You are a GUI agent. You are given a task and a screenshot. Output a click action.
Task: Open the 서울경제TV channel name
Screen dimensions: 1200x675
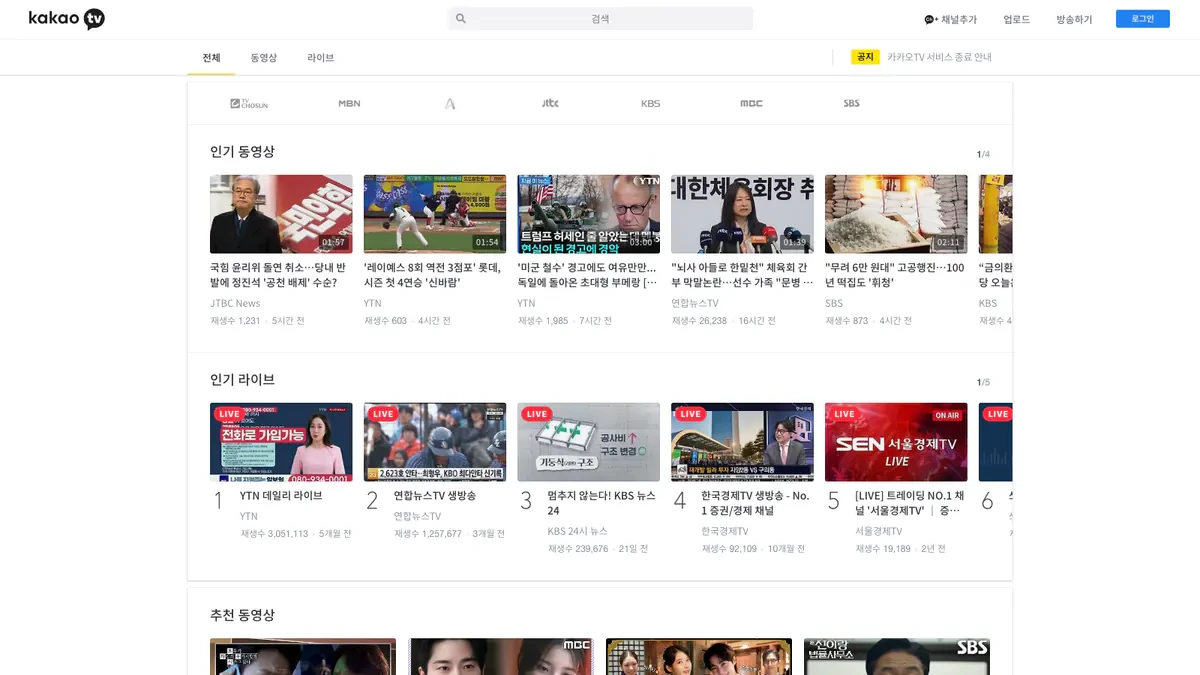pyautogui.click(x=879, y=531)
